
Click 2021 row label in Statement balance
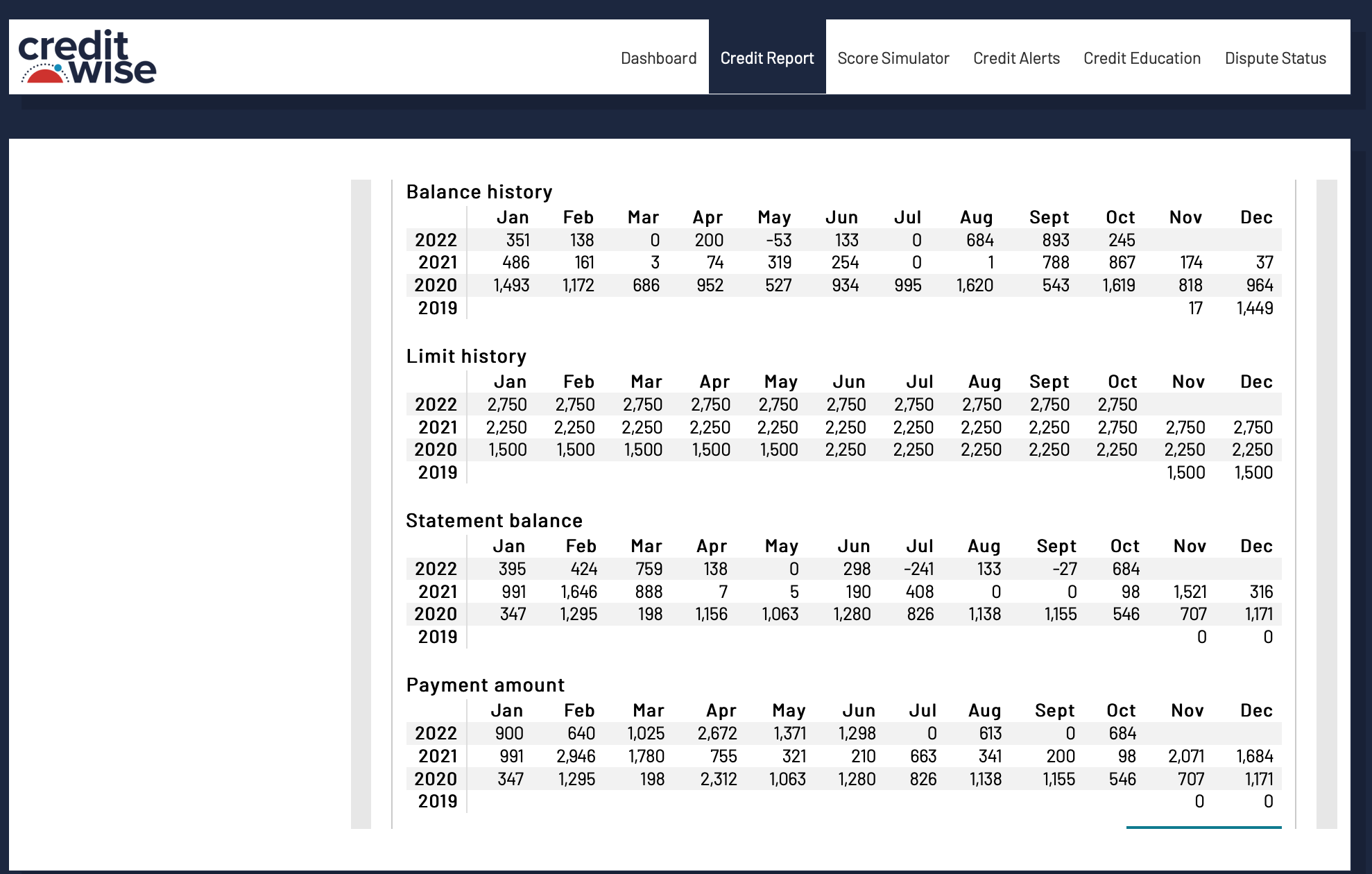pyautogui.click(x=437, y=592)
